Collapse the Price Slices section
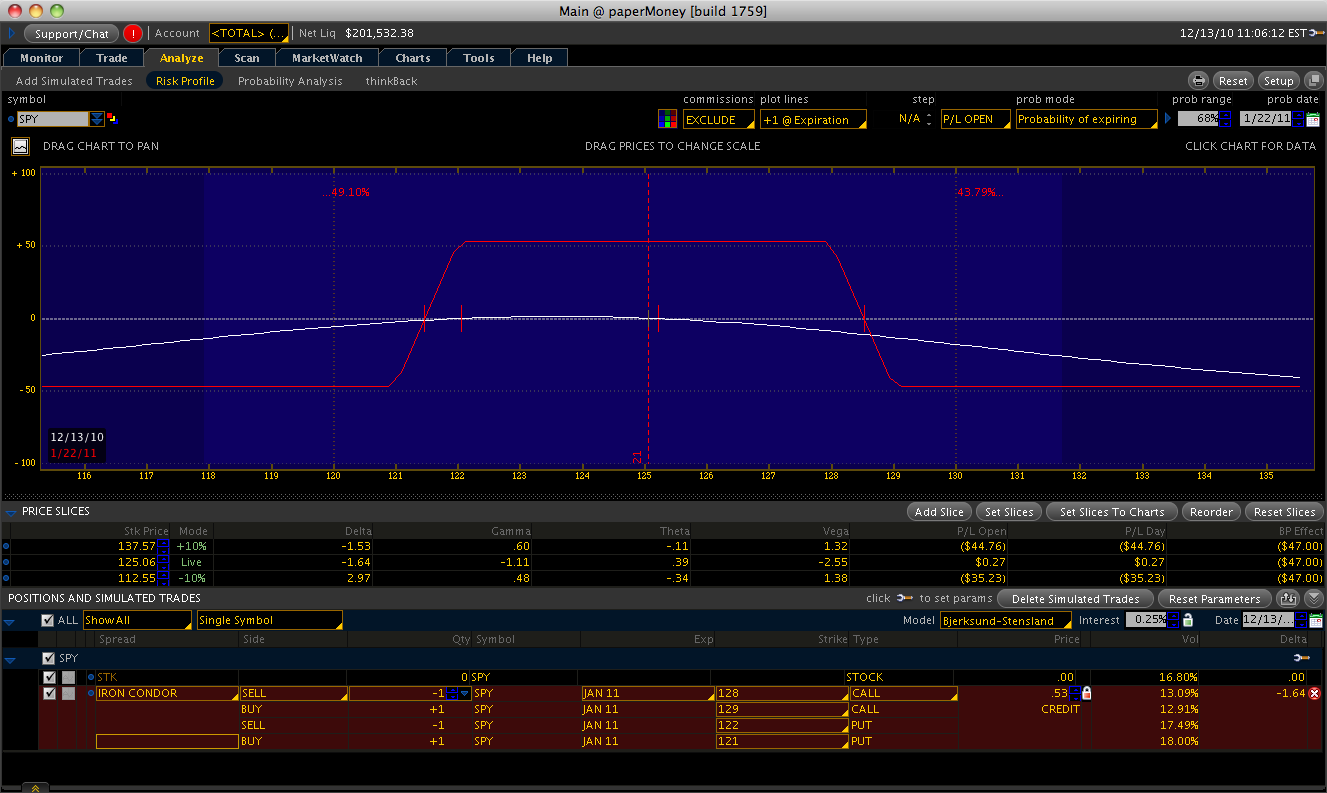Image resolution: width=1327 pixels, height=793 pixels. pyautogui.click(x=11, y=512)
